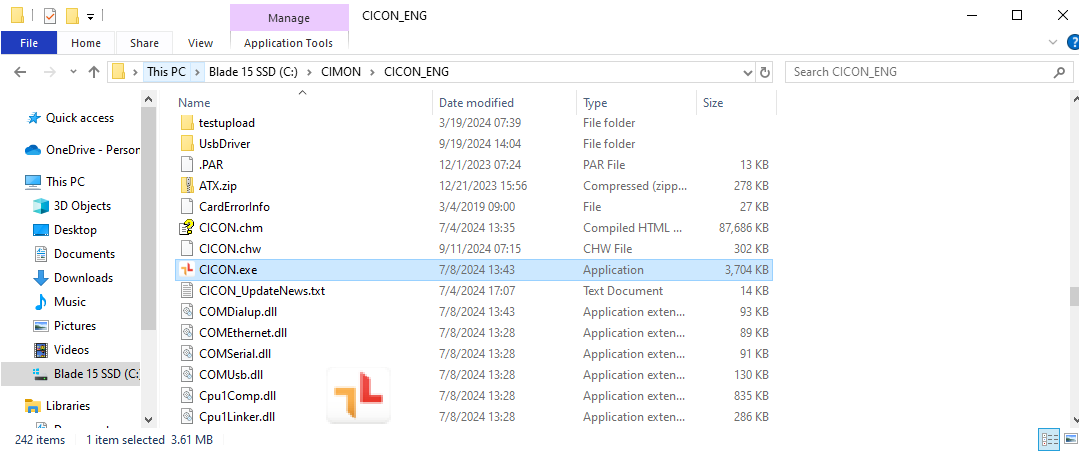Open the View ribbon tab
1079x453 pixels.
coord(200,43)
